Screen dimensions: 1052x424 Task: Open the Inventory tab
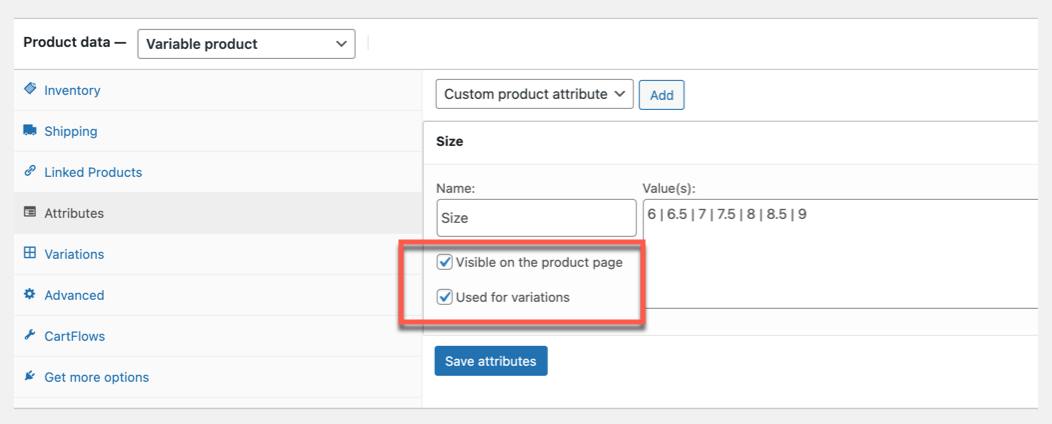72,90
